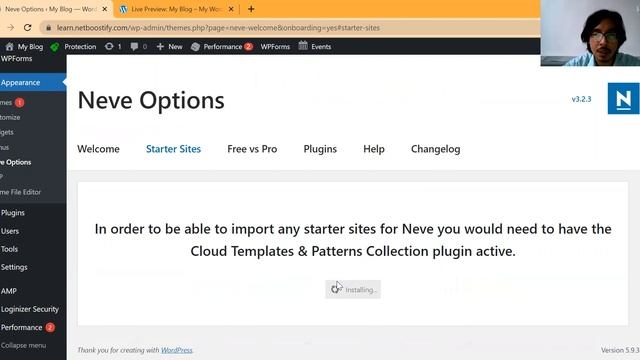Open My Blog home in admin bar
The width and height of the screenshot is (640, 360).
(x=24, y=47)
